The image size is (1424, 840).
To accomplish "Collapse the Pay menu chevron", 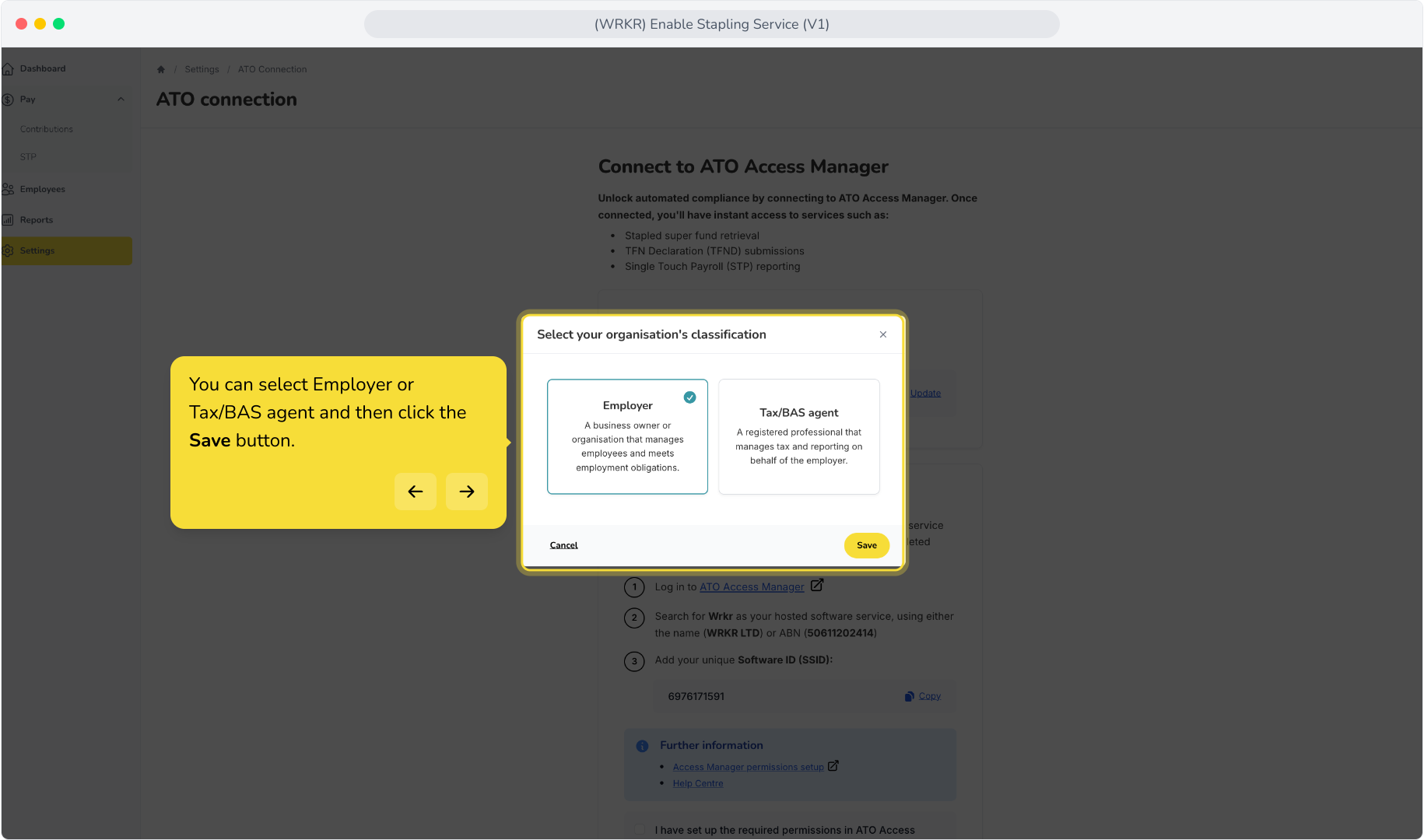I will pyautogui.click(x=121, y=100).
